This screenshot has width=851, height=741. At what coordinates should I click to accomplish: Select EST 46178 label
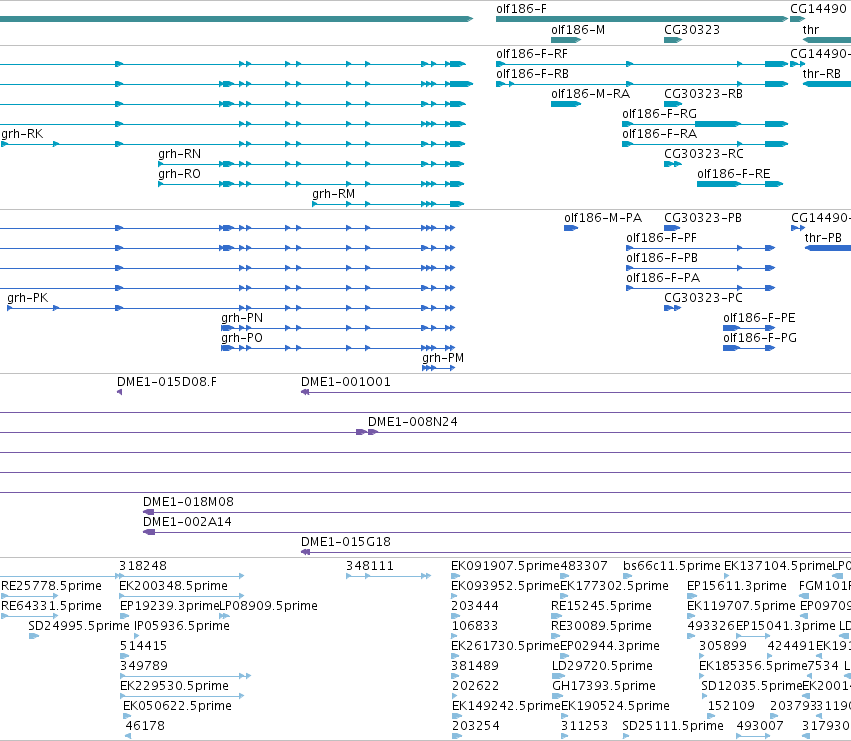coord(145,727)
